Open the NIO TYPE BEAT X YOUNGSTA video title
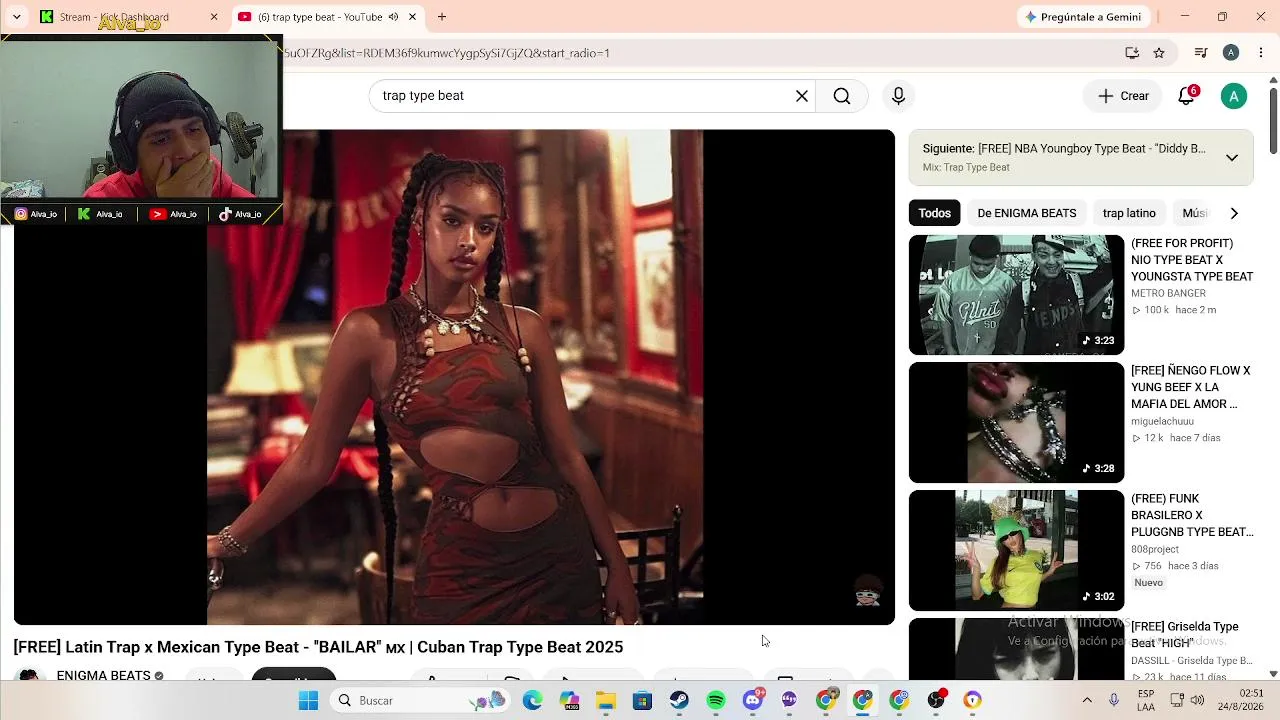 pos(1192,260)
